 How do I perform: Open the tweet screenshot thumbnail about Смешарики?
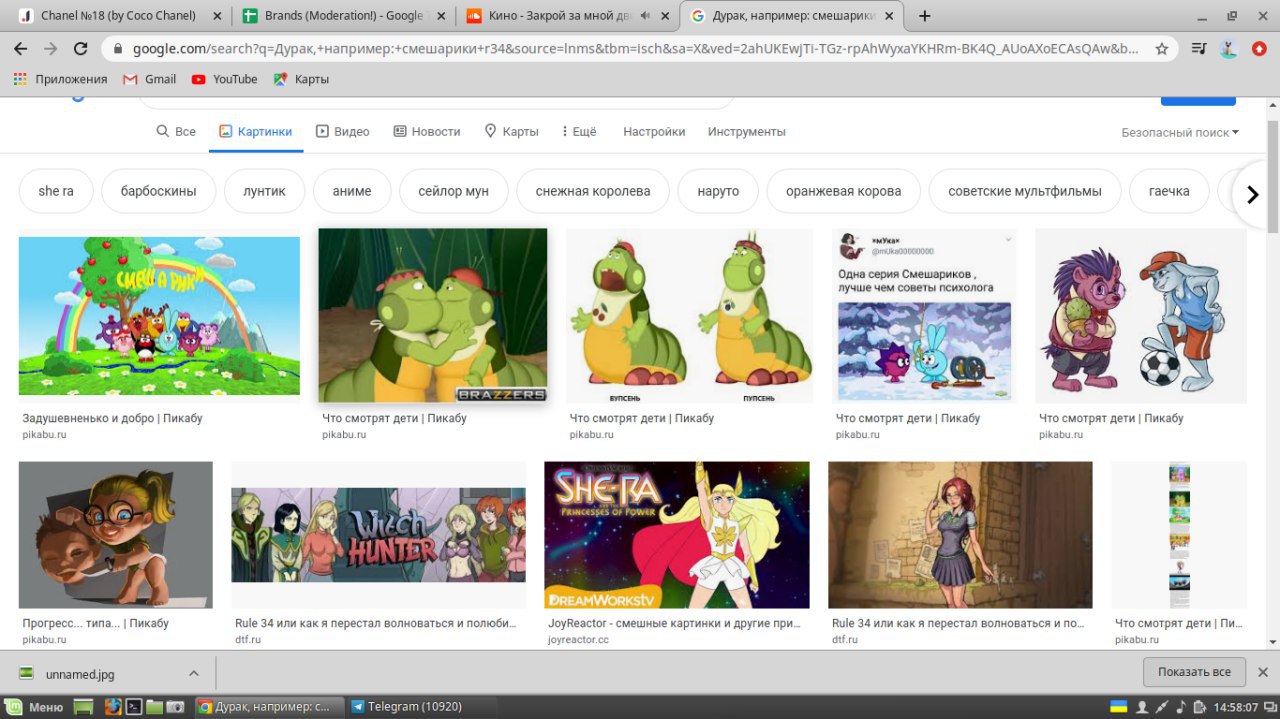point(924,316)
